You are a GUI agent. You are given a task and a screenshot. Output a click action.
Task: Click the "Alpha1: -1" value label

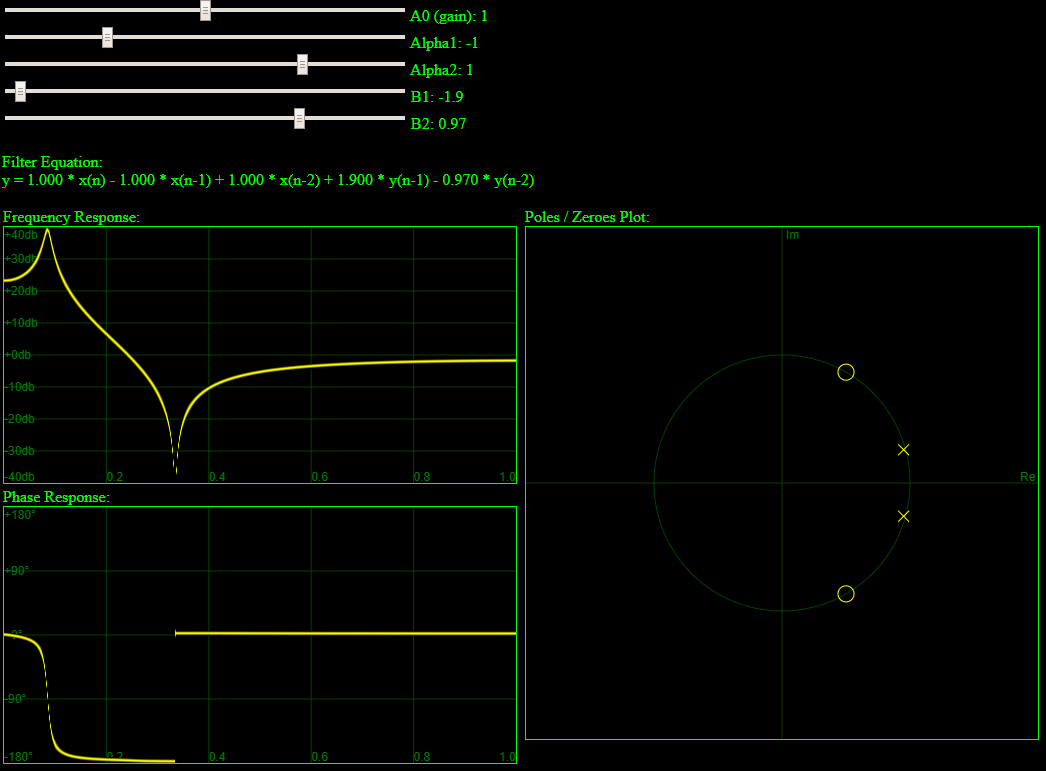click(x=444, y=43)
